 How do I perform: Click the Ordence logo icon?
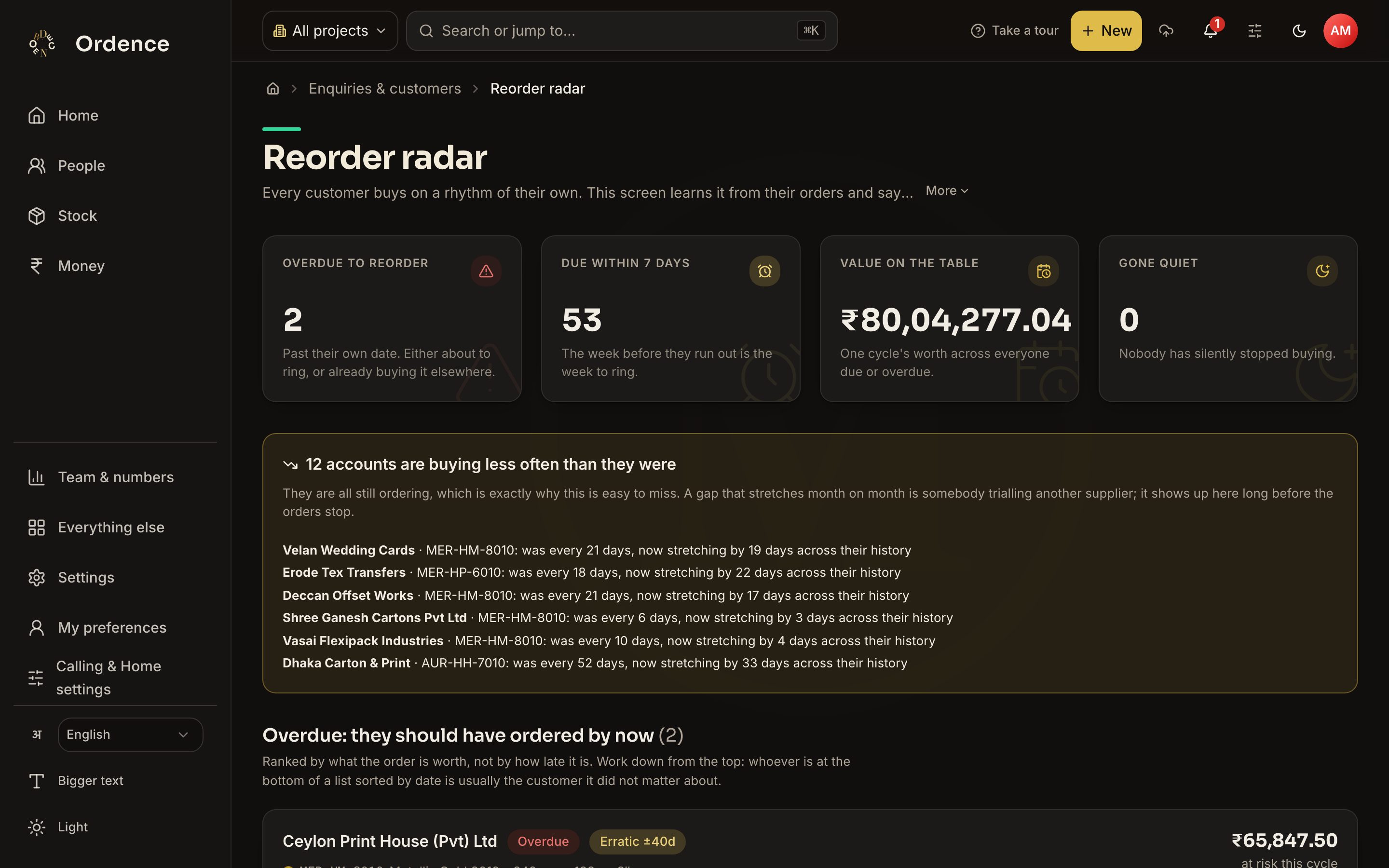tap(42, 43)
